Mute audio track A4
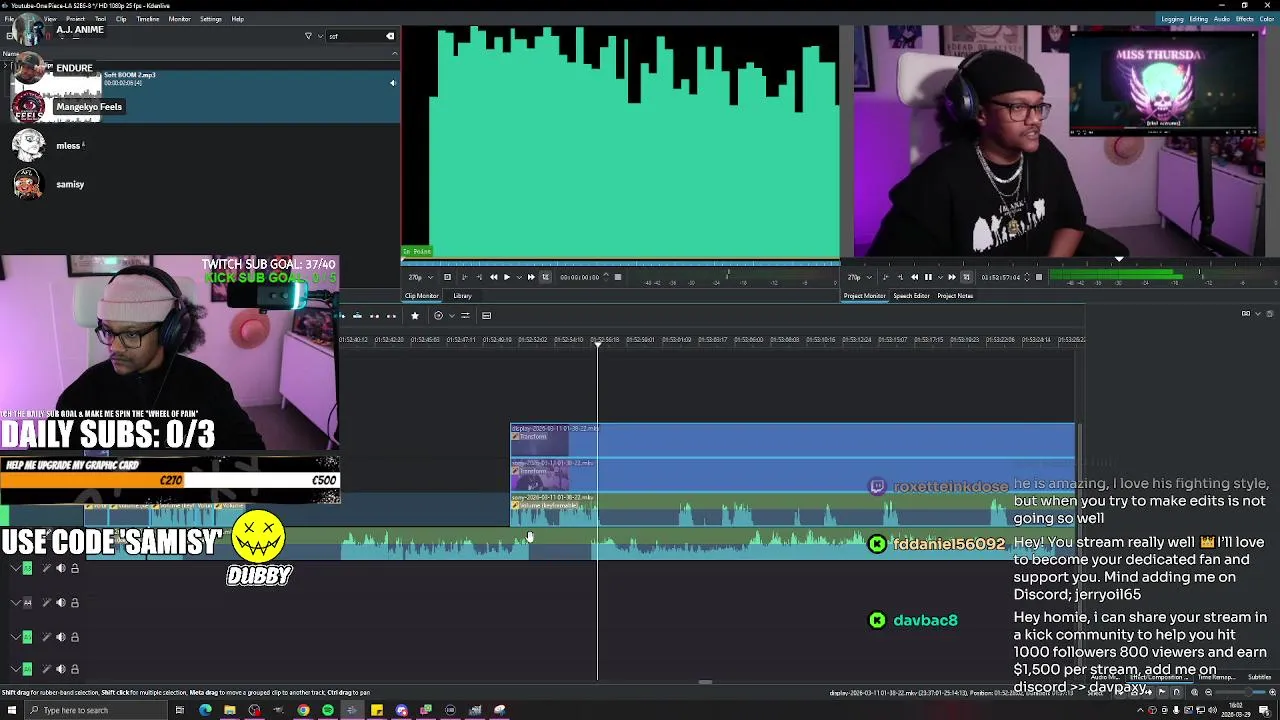 coord(60,602)
